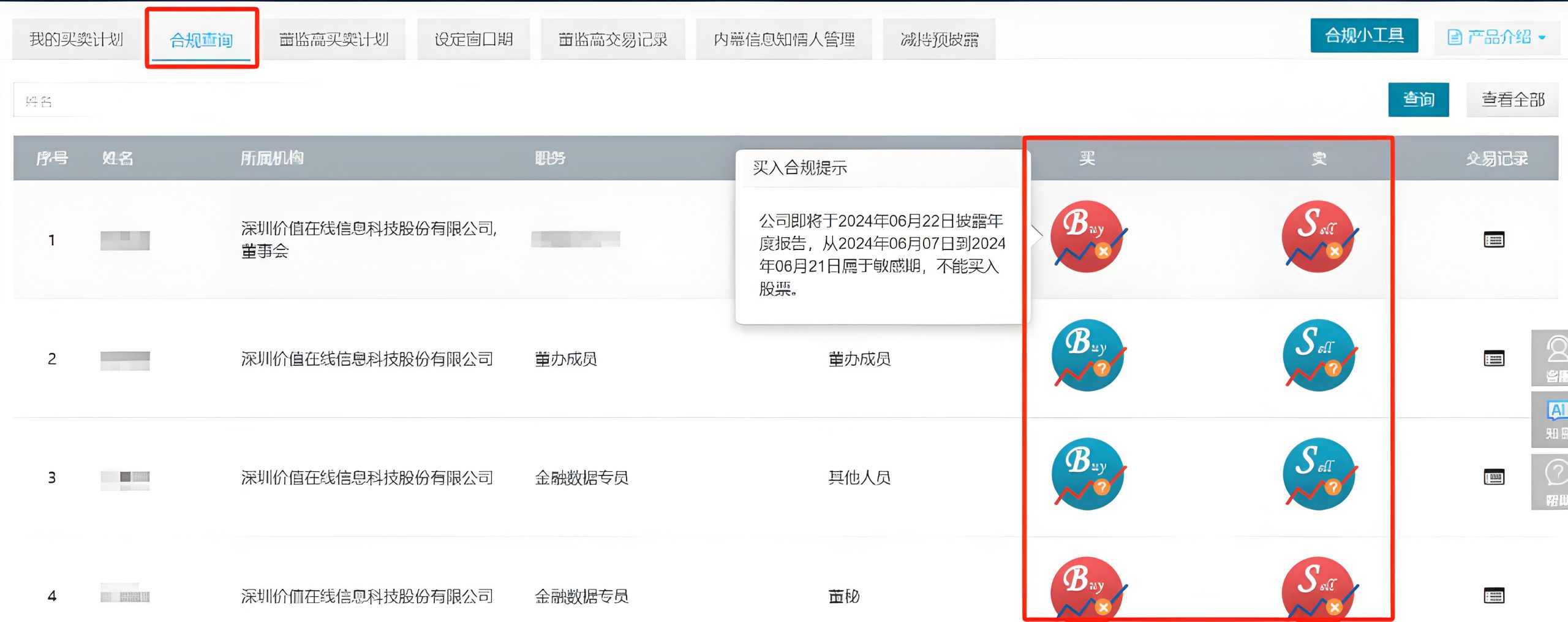Select the 合规查询 tab
The height and width of the screenshot is (622, 1568).
point(202,40)
